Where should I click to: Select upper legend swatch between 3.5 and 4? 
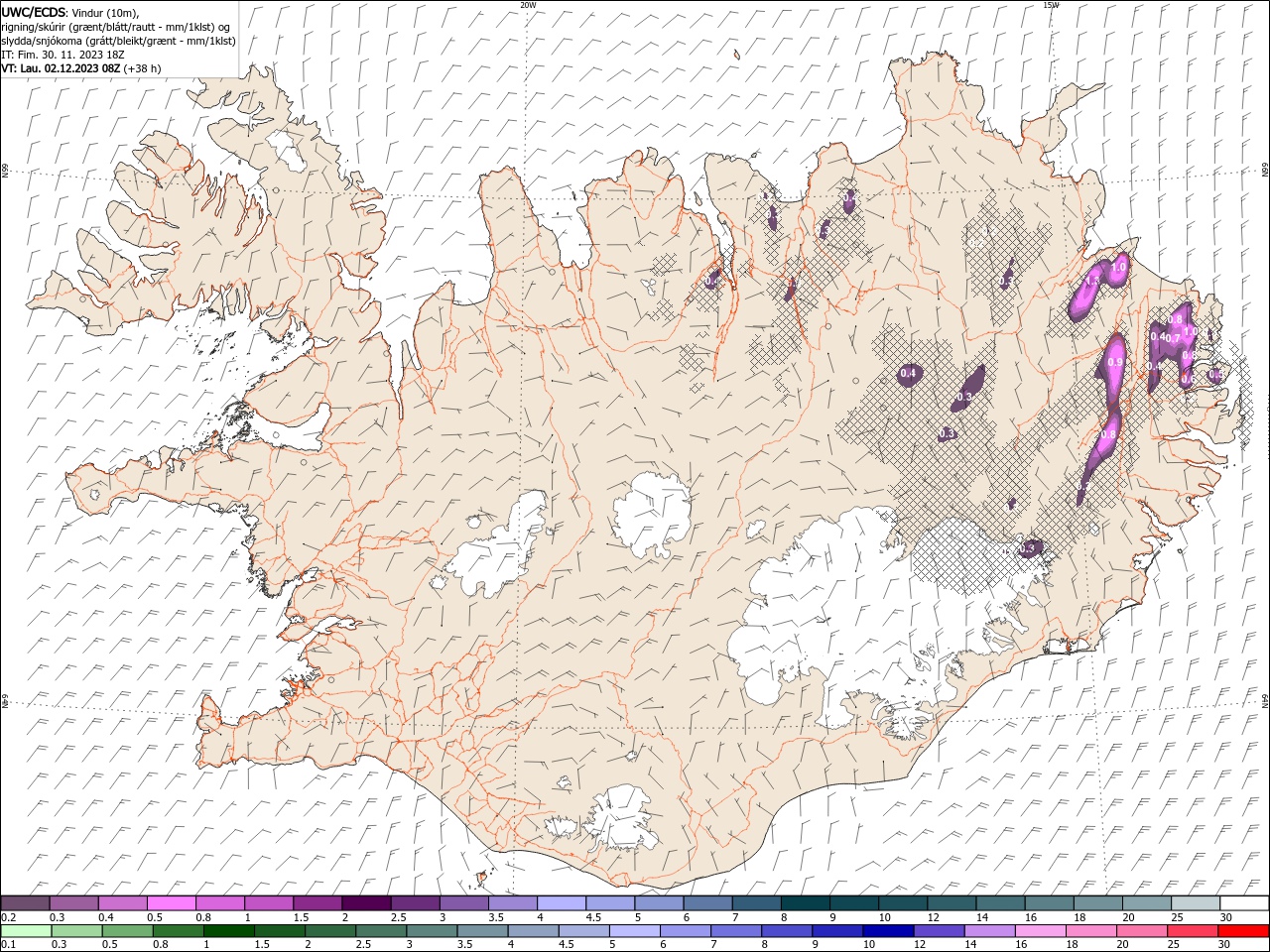(x=513, y=903)
